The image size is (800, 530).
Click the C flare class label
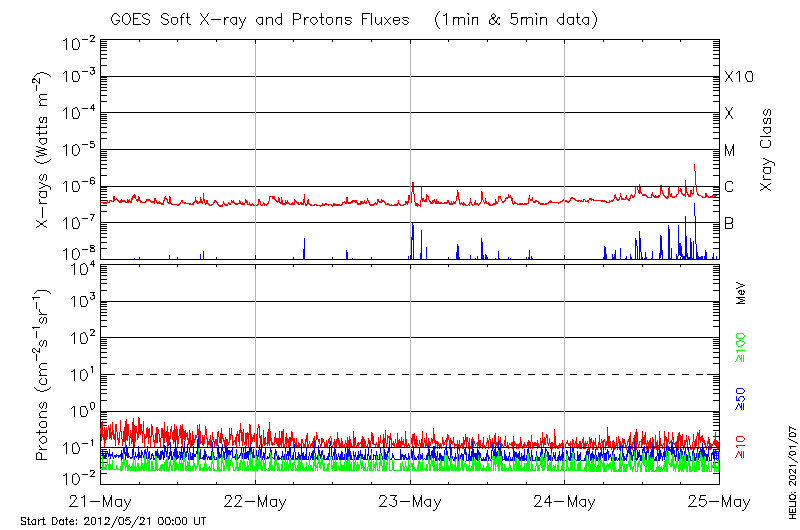click(x=729, y=187)
